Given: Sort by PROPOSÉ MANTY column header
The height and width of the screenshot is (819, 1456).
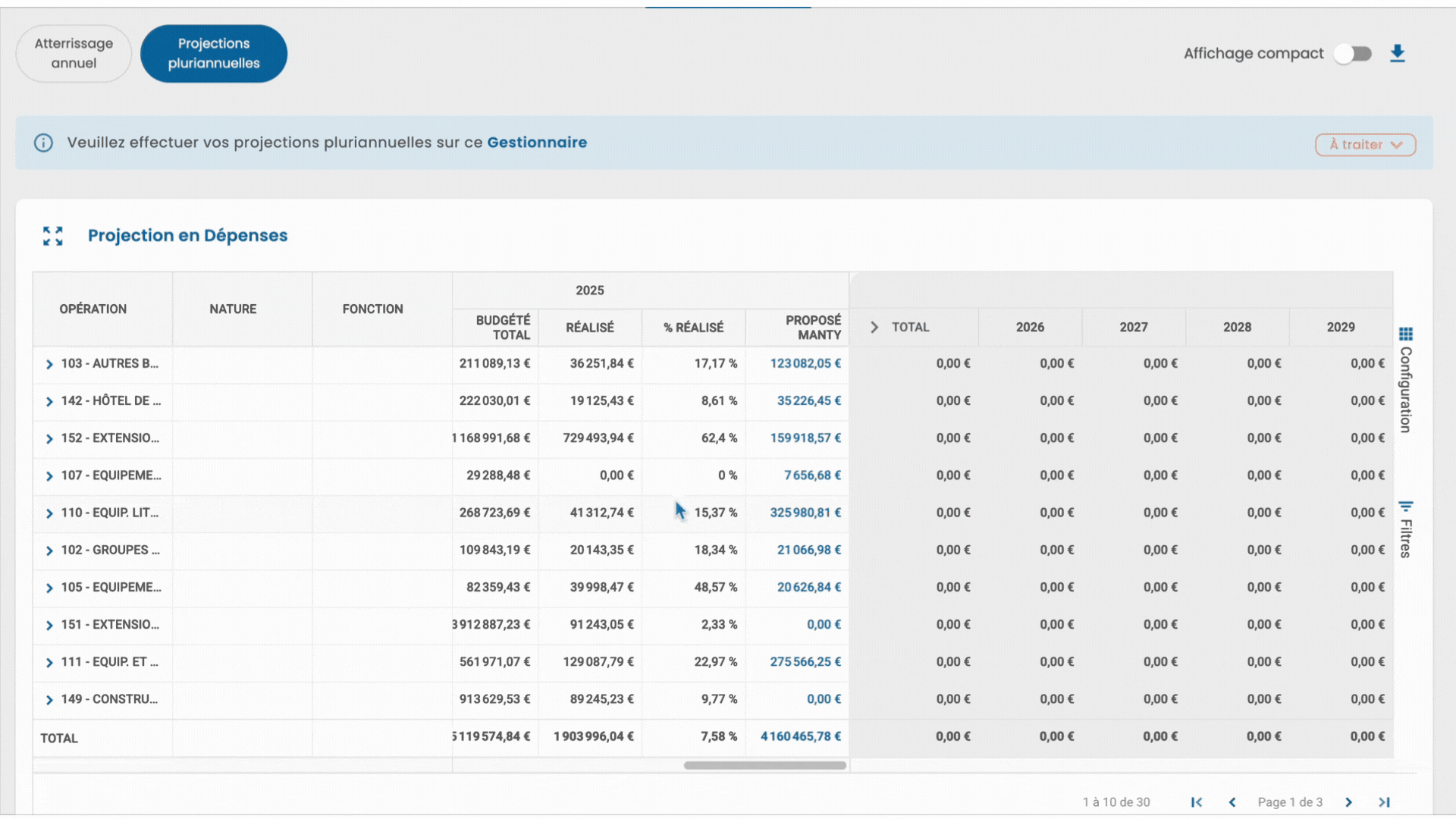Looking at the screenshot, I should (x=797, y=327).
